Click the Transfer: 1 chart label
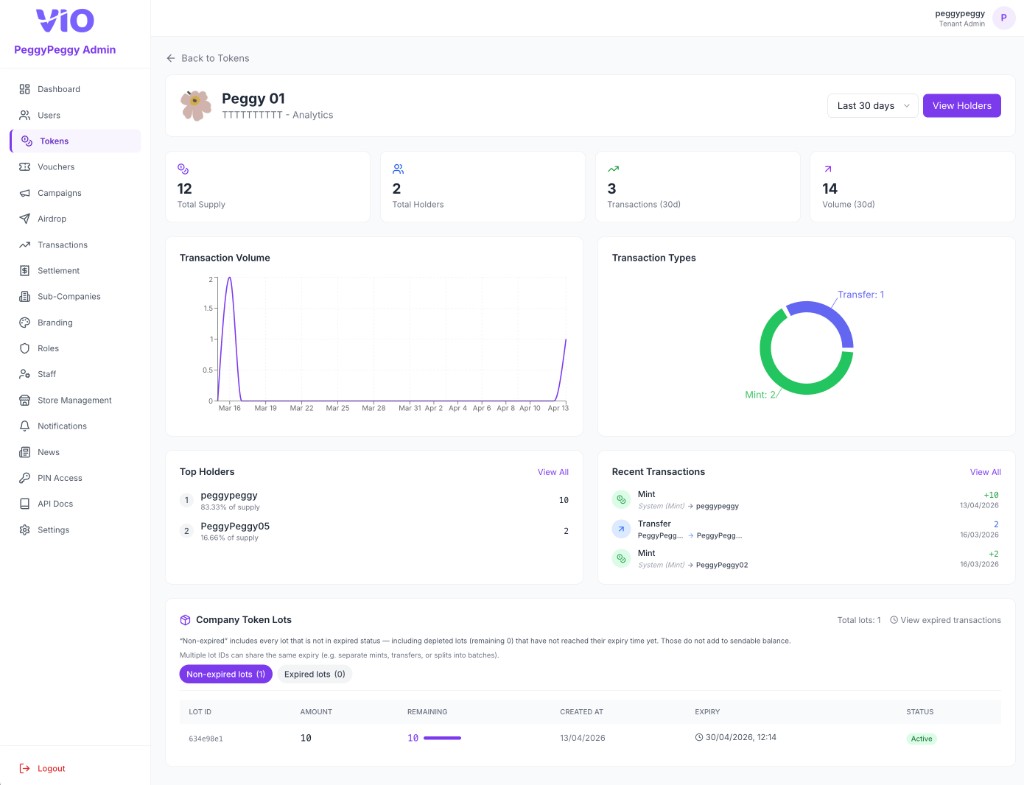1024x785 pixels. click(x=861, y=295)
